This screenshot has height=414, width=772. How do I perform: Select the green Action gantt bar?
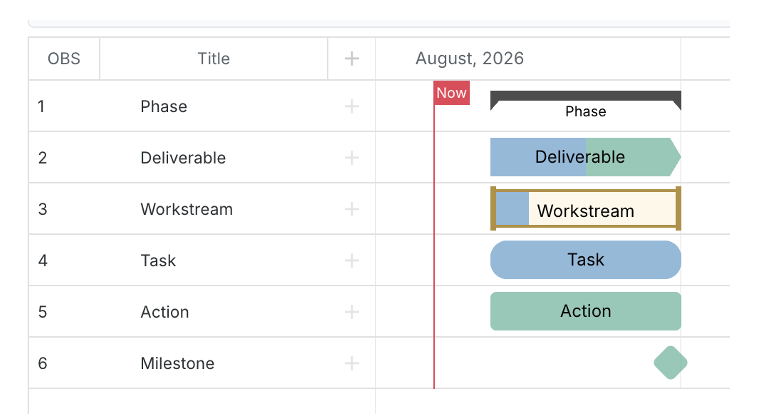[585, 311]
